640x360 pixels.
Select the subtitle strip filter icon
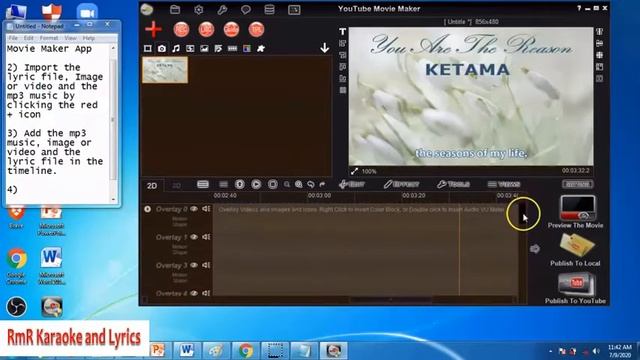pos(232,49)
